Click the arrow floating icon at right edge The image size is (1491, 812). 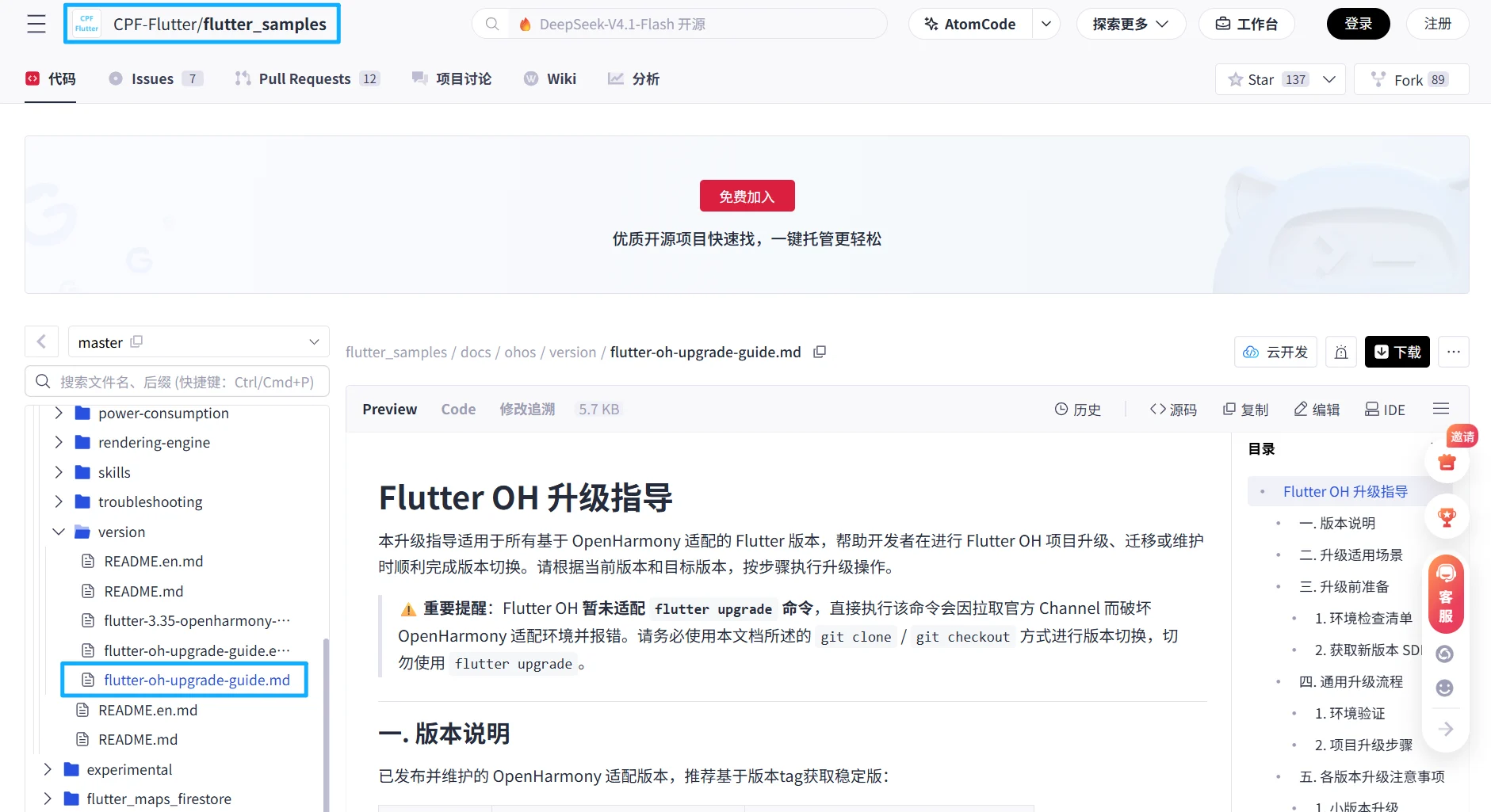1446,729
